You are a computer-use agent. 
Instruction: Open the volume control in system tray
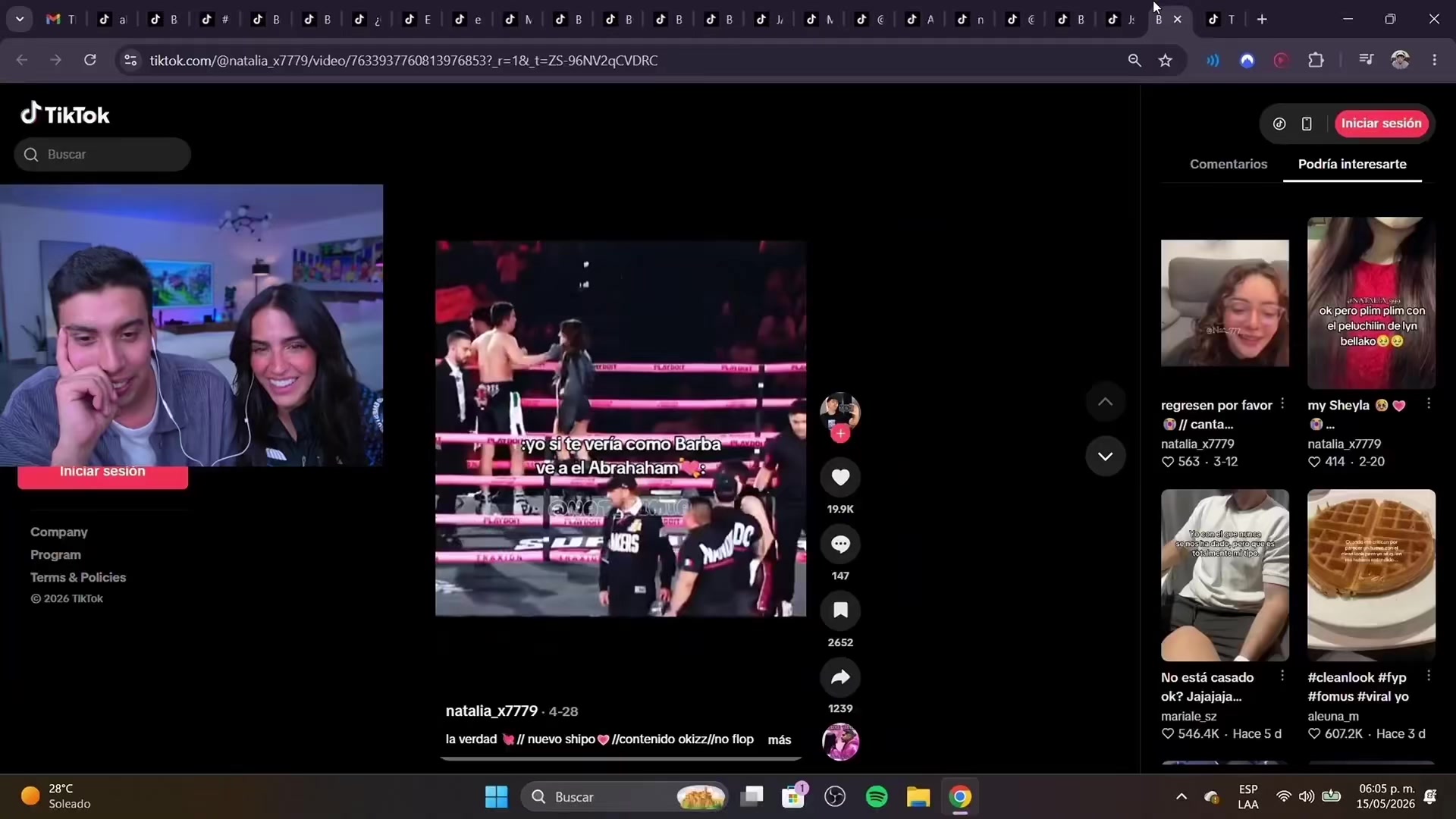1307,796
